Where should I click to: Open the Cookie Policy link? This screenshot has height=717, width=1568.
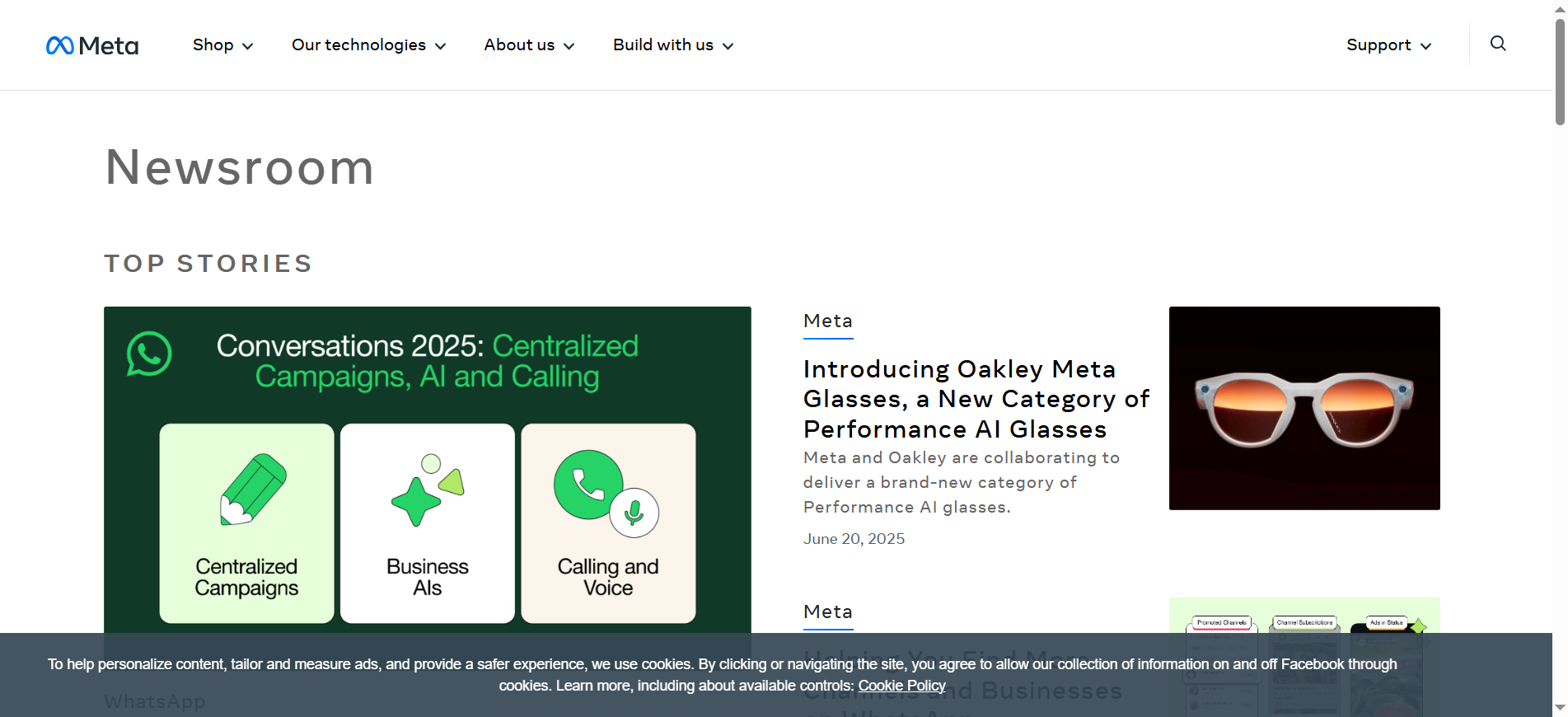(901, 686)
